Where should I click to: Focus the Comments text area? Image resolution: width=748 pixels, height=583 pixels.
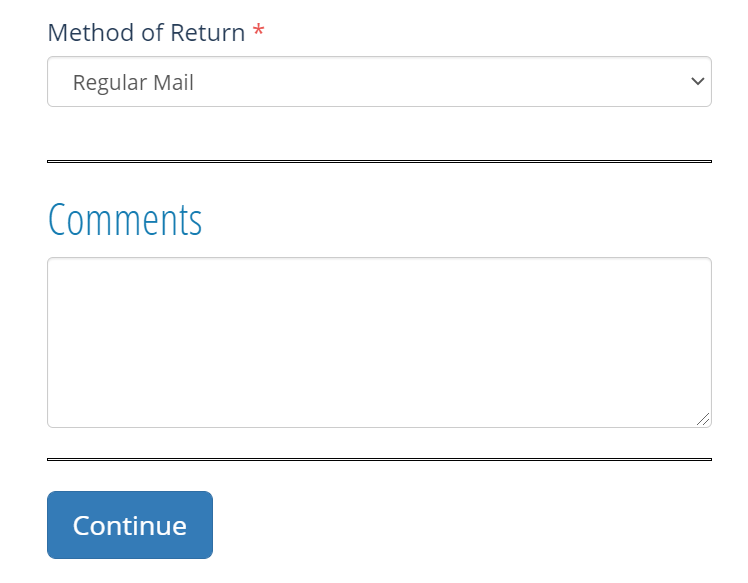[379, 343]
